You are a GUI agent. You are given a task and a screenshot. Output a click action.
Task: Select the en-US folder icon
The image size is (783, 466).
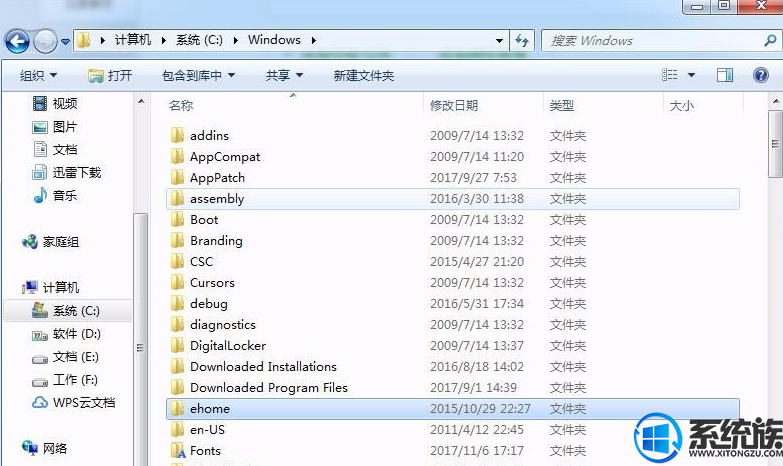[x=177, y=429]
